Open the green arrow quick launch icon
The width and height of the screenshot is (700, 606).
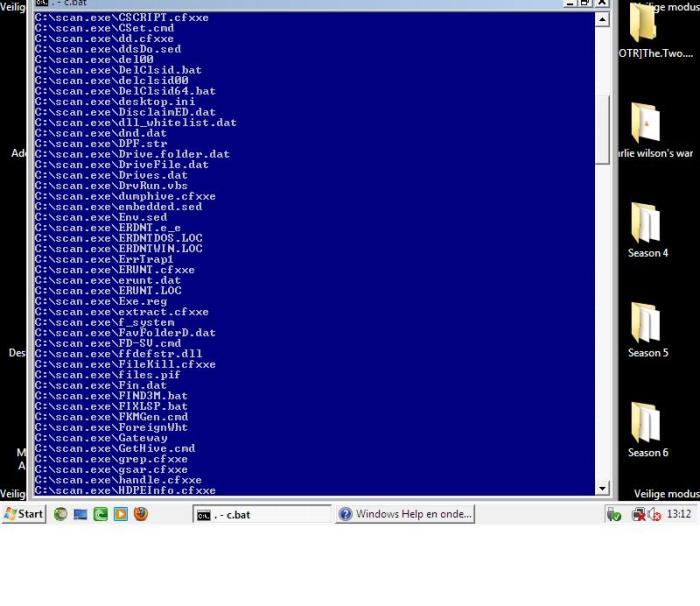(x=100, y=514)
